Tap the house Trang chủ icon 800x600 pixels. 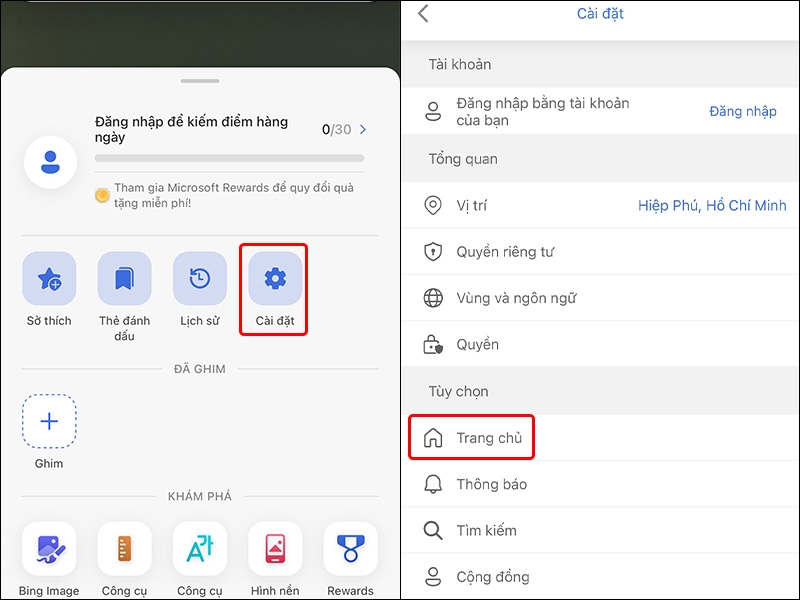pyautogui.click(x=433, y=438)
